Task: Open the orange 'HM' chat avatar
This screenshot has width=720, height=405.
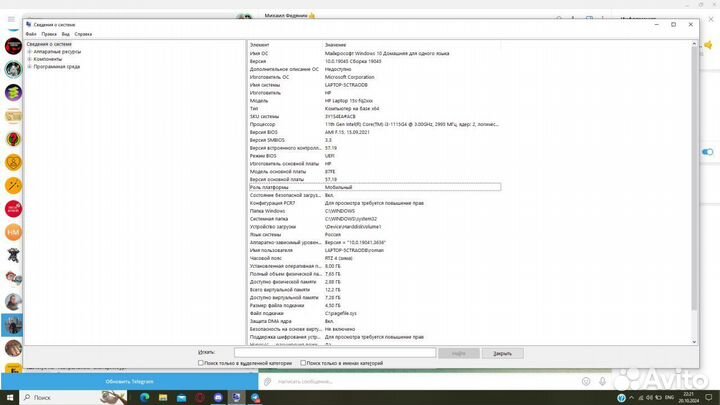Action: coord(13,231)
